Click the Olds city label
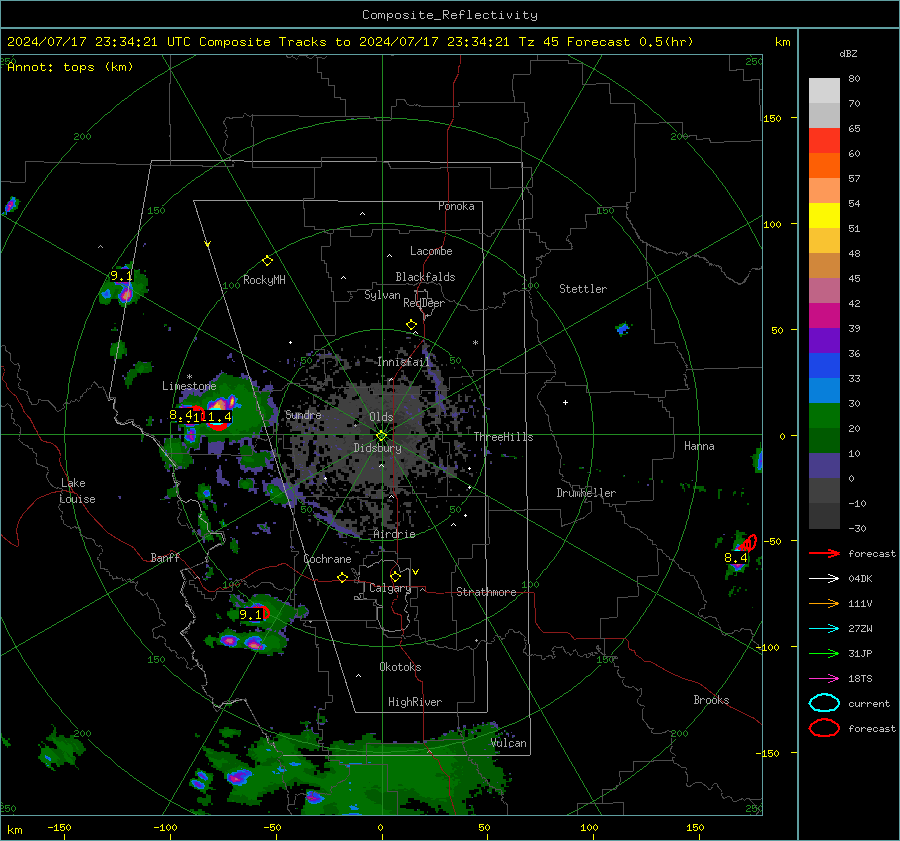 [381, 417]
